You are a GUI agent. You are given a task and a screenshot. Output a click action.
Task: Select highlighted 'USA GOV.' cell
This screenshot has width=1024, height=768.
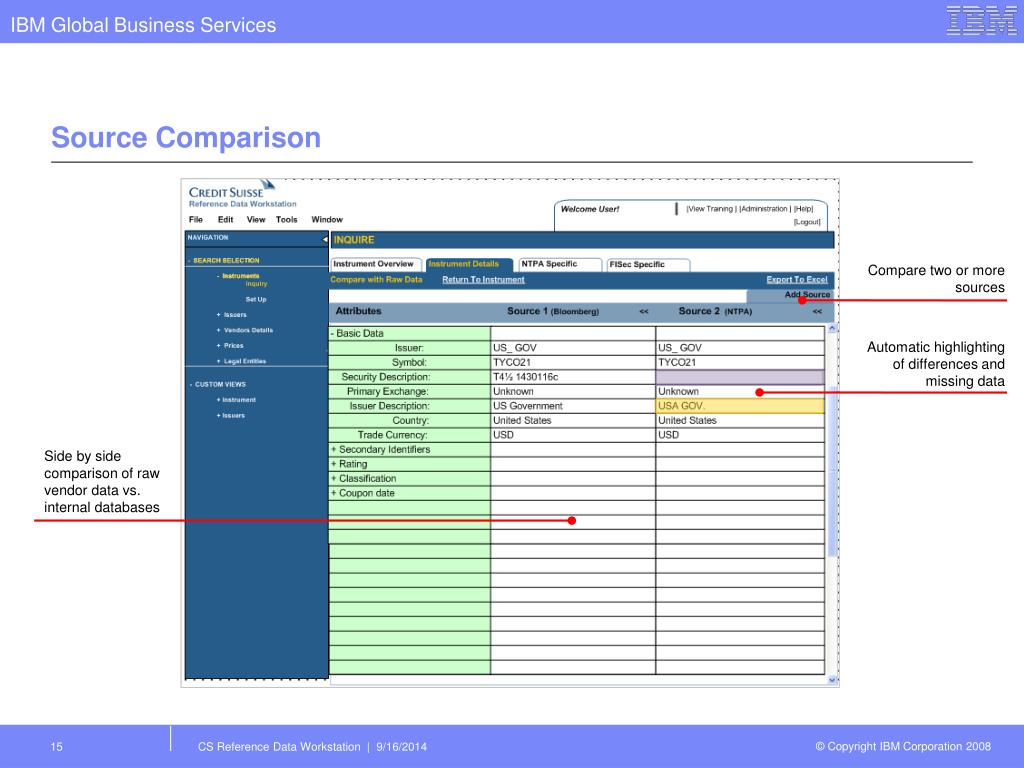740,406
